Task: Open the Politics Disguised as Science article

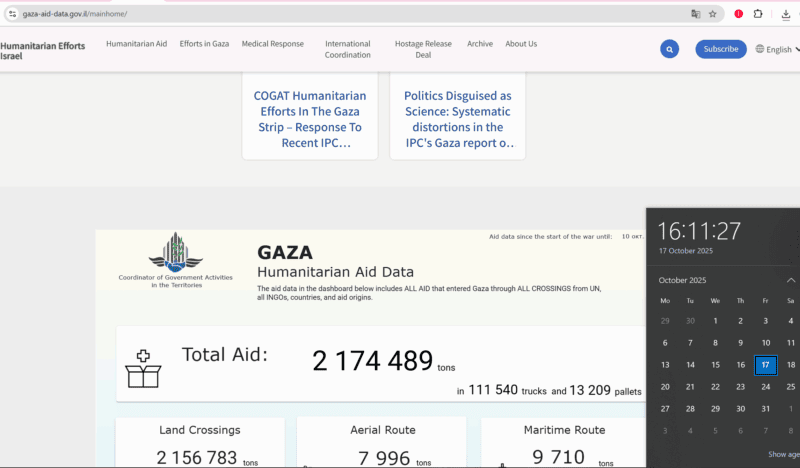Action: pos(457,119)
